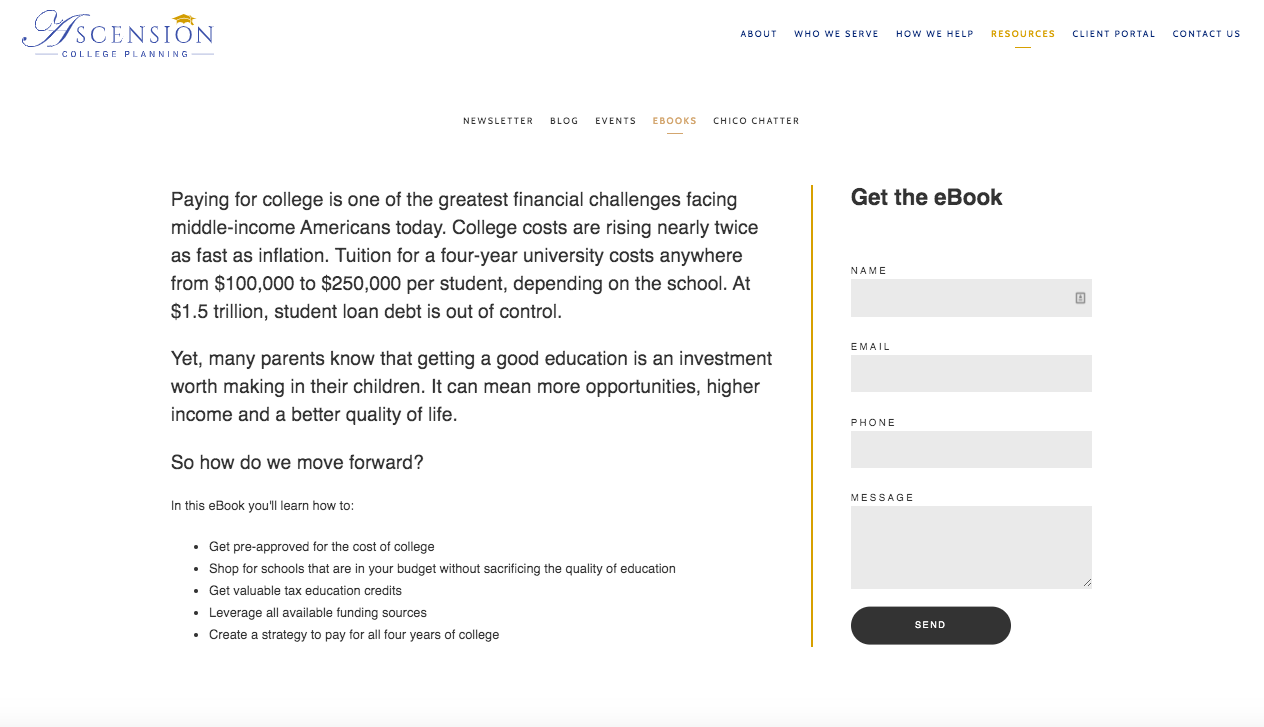Click the Ascension College Planning logo
Image resolution: width=1264 pixels, height=727 pixels.
(x=118, y=34)
